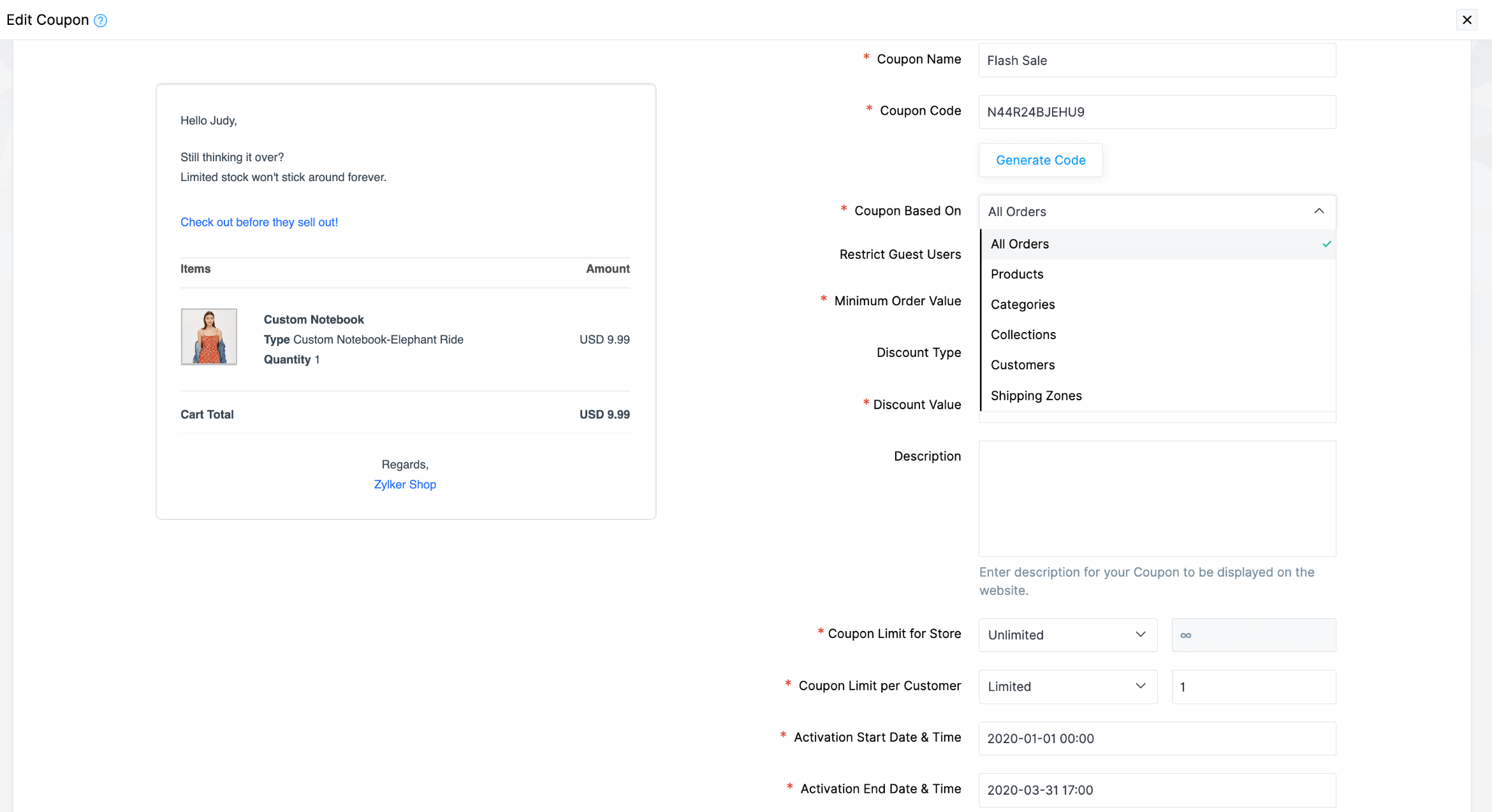Select Products from the dropdown list

click(x=1017, y=274)
